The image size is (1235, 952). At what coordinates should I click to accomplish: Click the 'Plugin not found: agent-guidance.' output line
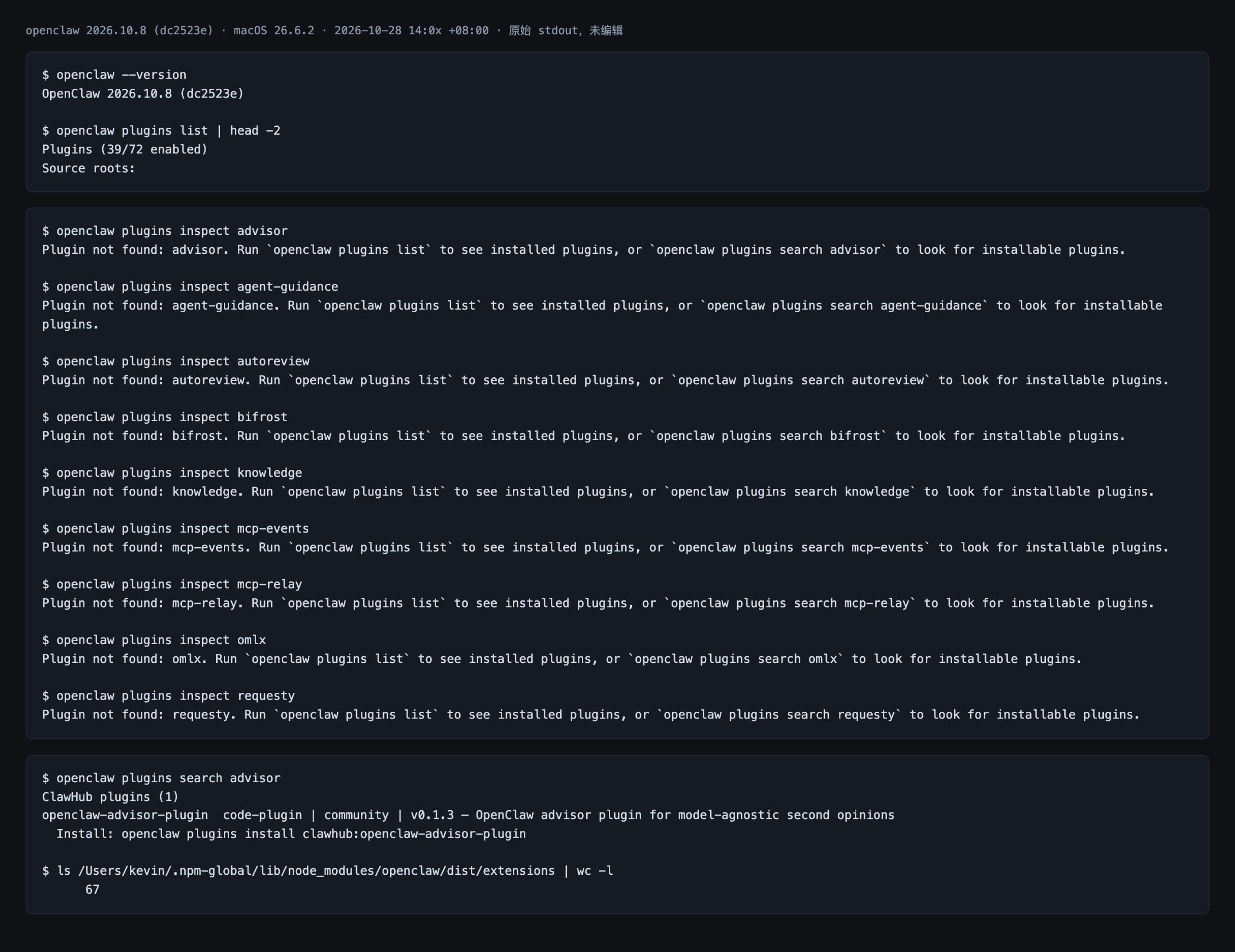602,315
